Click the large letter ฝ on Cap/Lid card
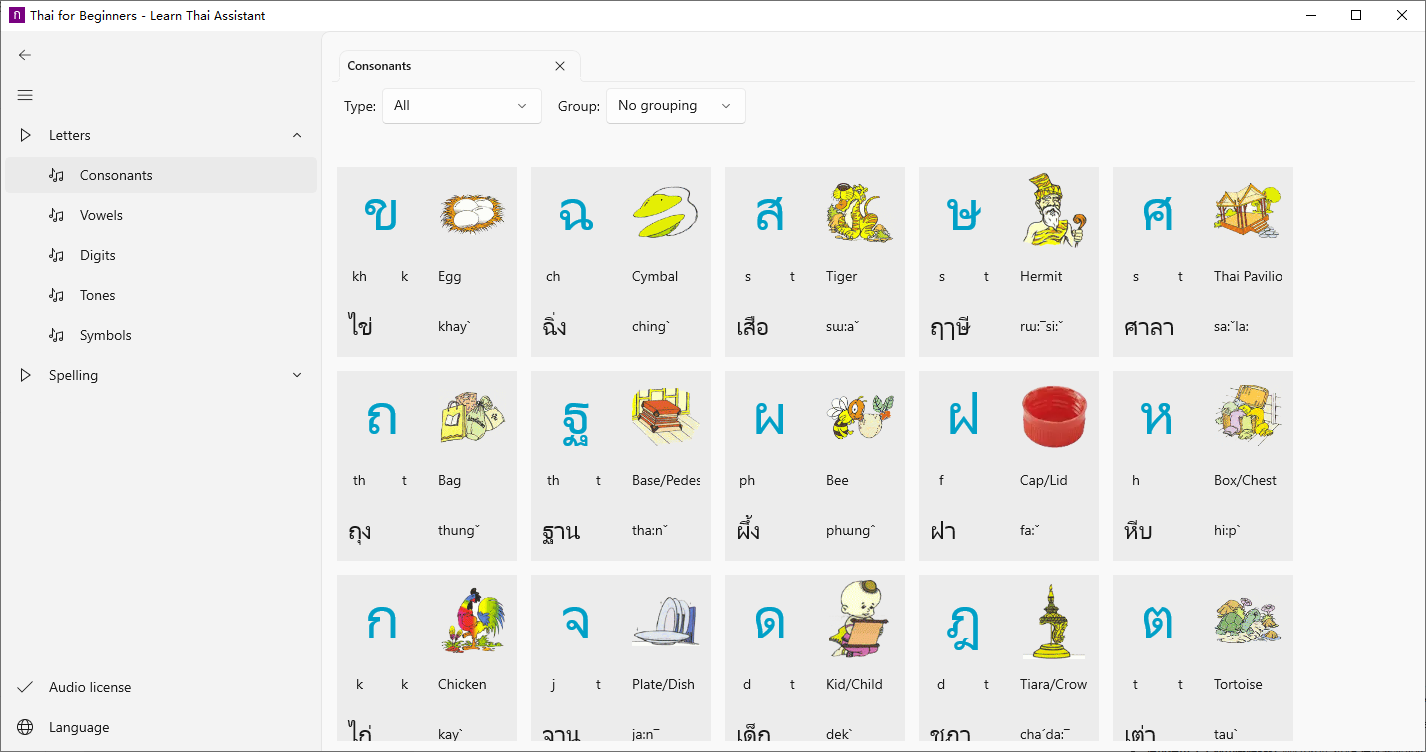 pos(963,413)
